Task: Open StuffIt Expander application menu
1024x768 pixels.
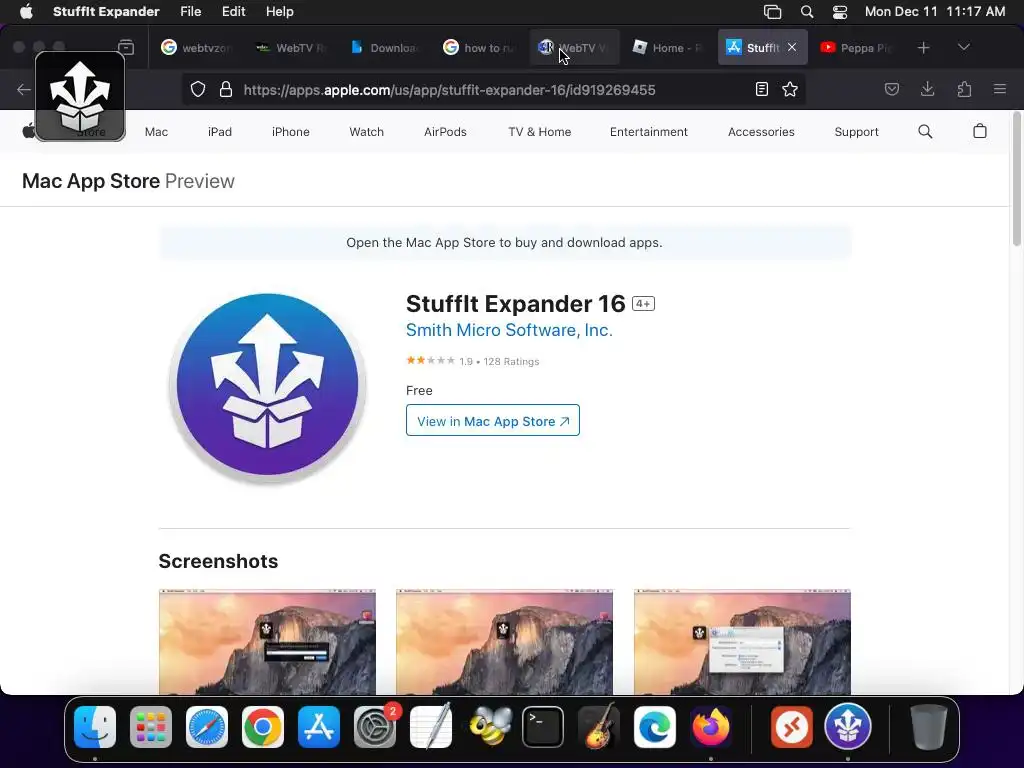Action: (x=106, y=11)
